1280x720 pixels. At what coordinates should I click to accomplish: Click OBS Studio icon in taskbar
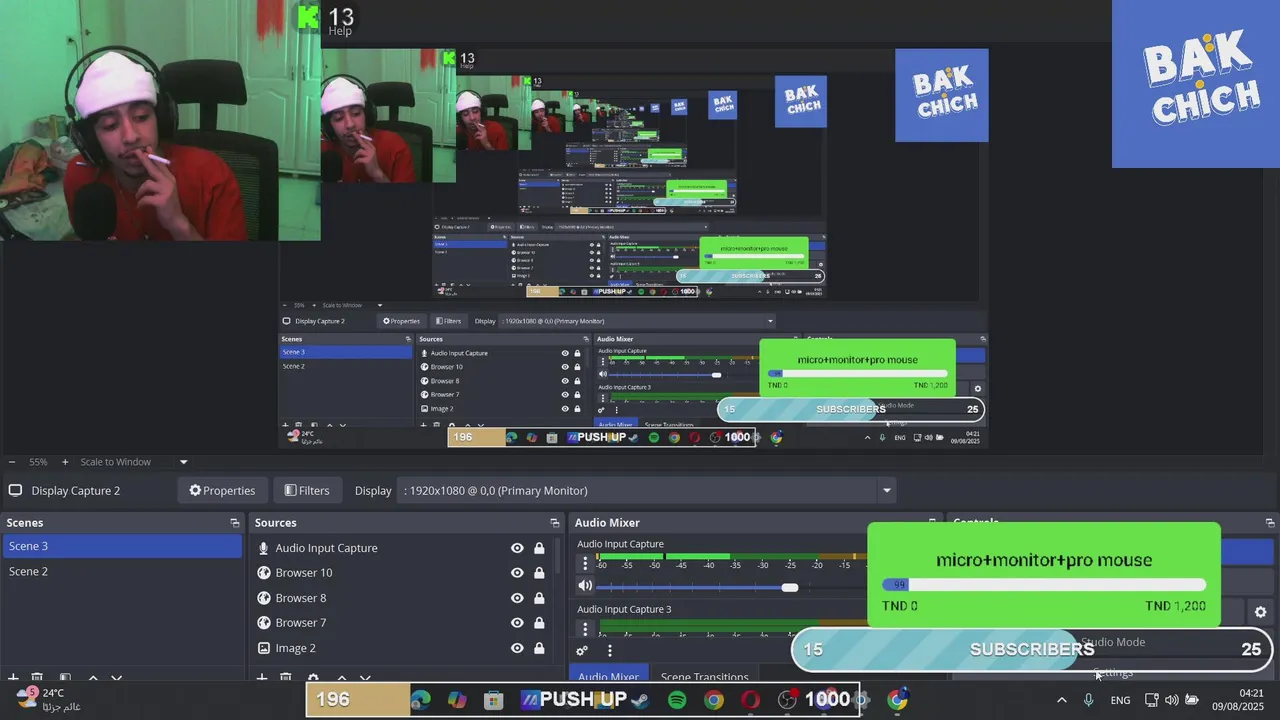click(x=788, y=700)
